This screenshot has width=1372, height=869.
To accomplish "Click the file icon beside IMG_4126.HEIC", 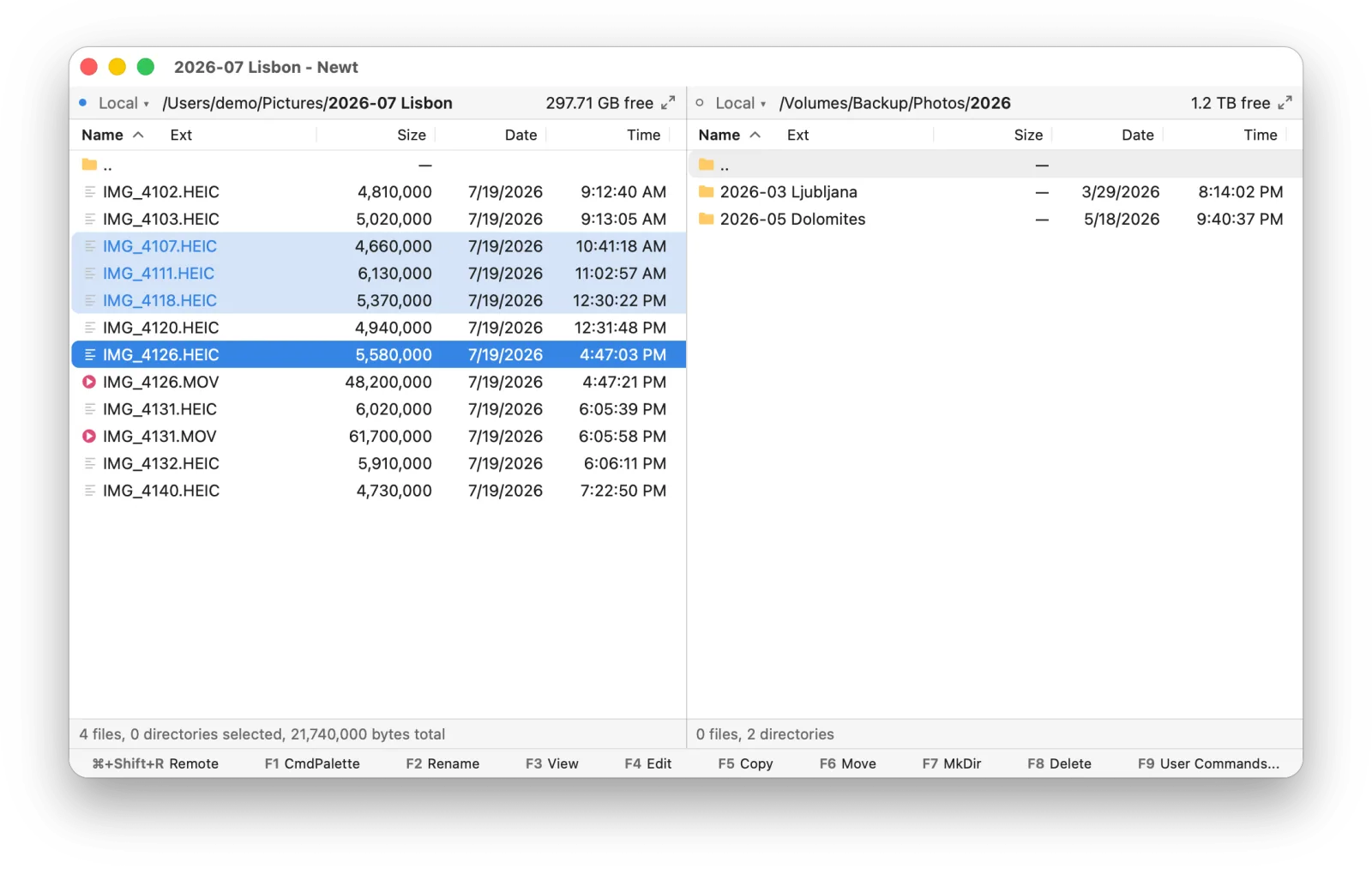I will click(x=89, y=355).
